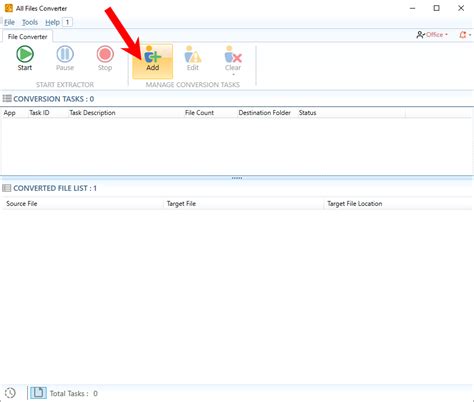Click the Stop button in toolbar
The image size is (474, 402).
coord(105,59)
